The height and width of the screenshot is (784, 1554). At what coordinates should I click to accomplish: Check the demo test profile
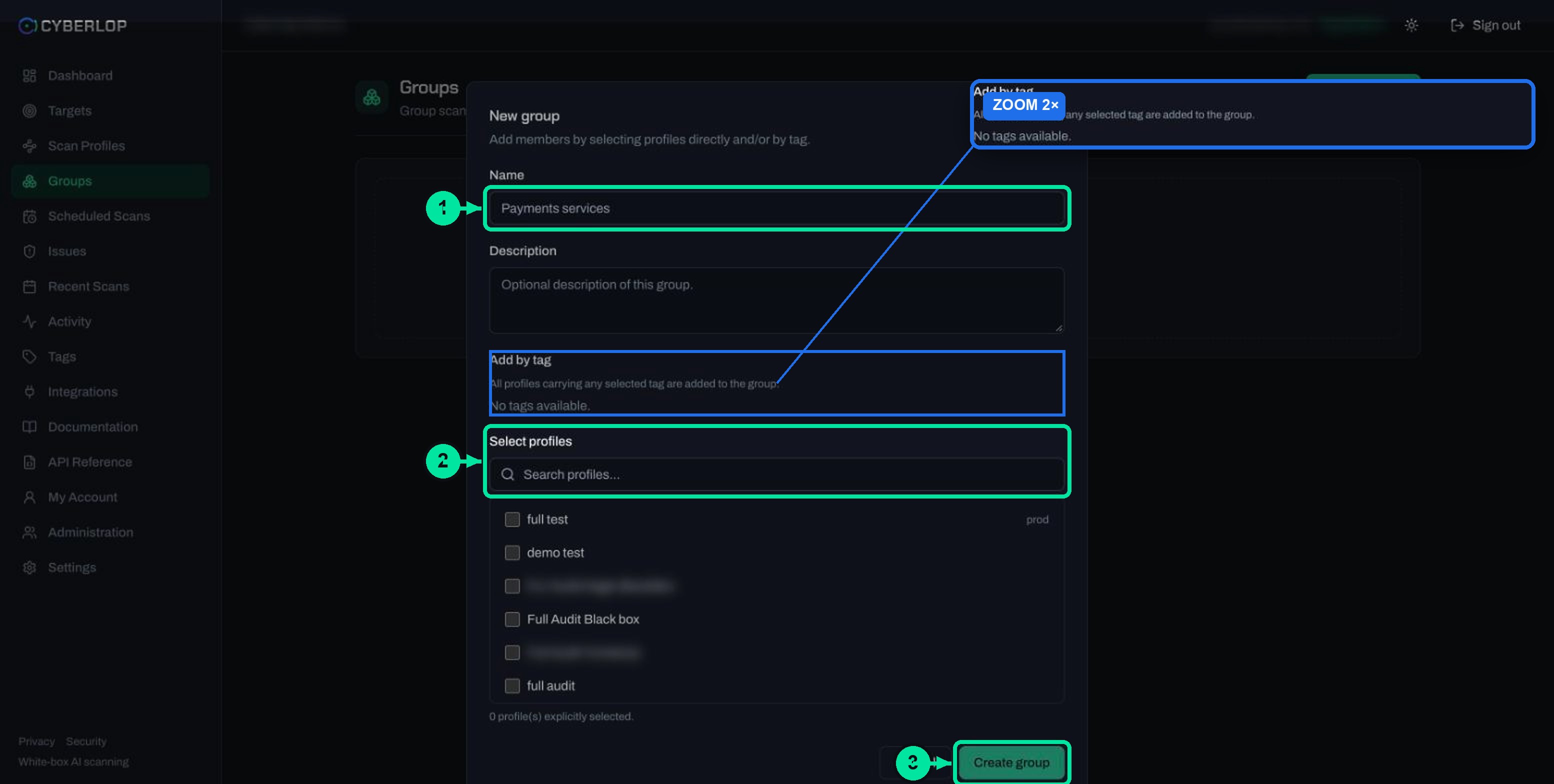pos(512,552)
